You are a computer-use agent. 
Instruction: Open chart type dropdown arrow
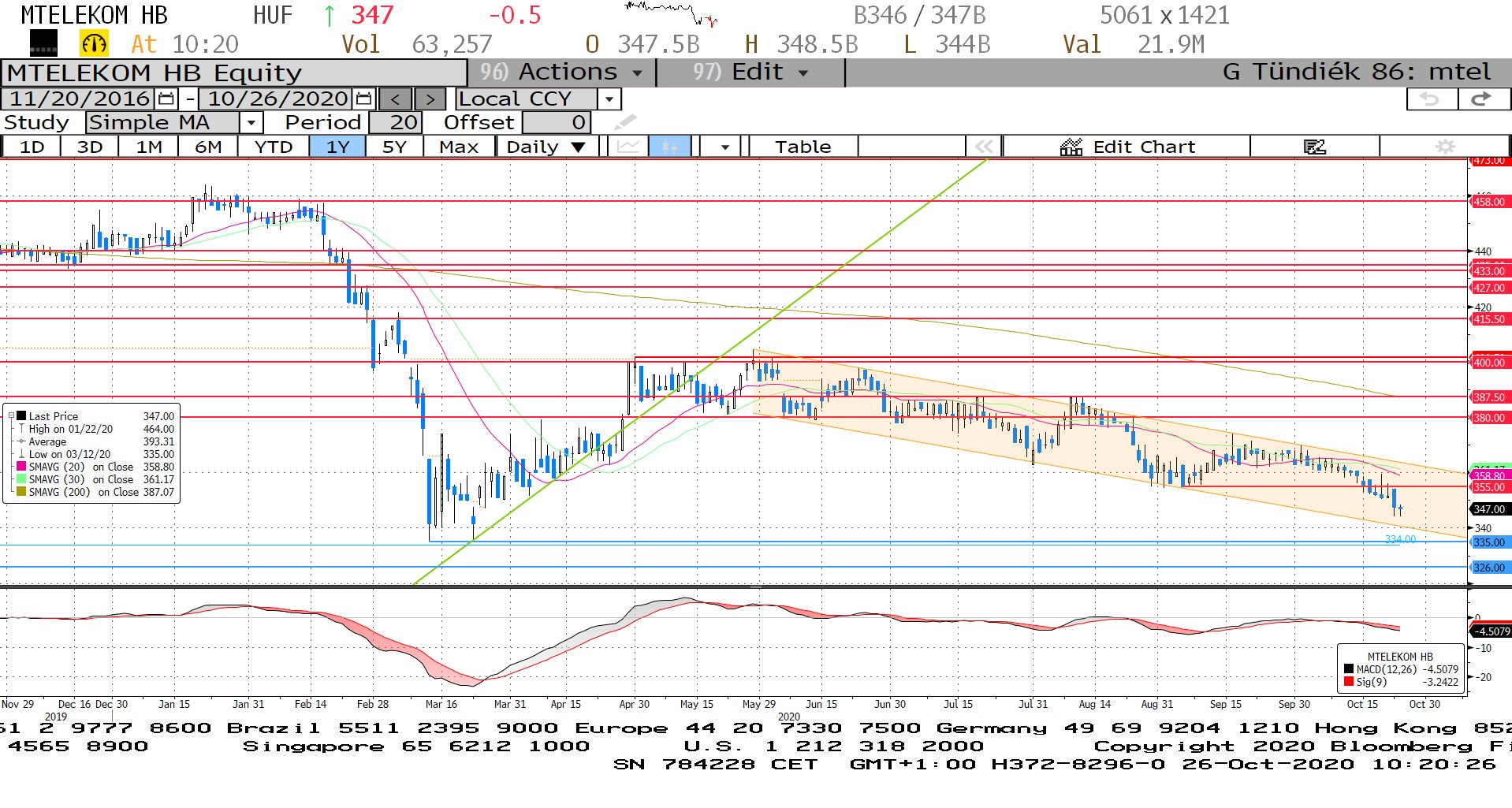tap(724, 147)
